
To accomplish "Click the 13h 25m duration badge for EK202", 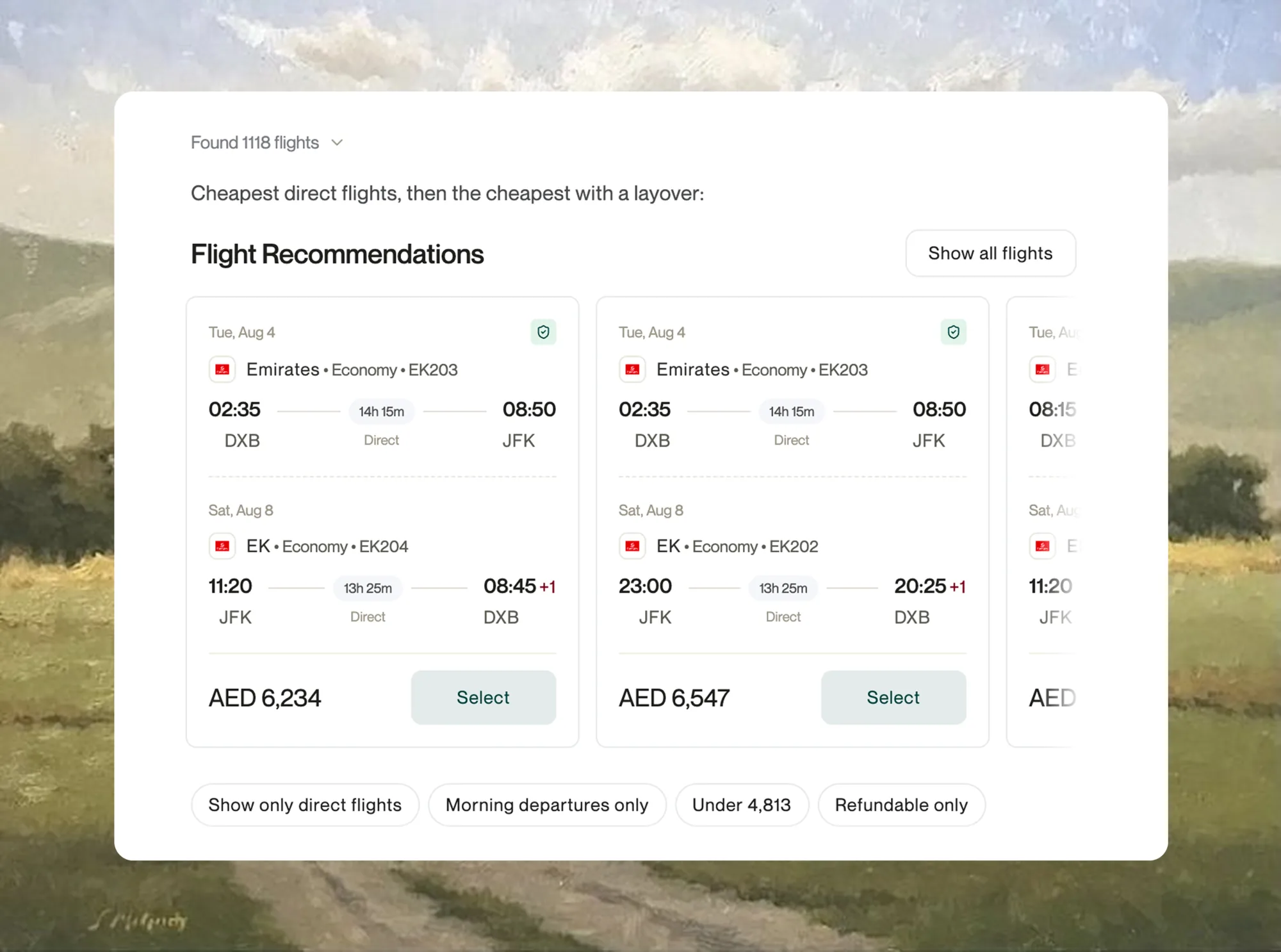I will pyautogui.click(x=783, y=588).
